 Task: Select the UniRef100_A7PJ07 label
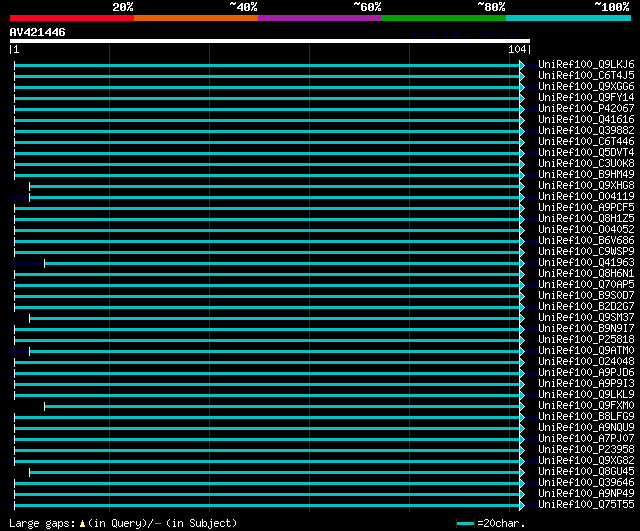[586, 439]
